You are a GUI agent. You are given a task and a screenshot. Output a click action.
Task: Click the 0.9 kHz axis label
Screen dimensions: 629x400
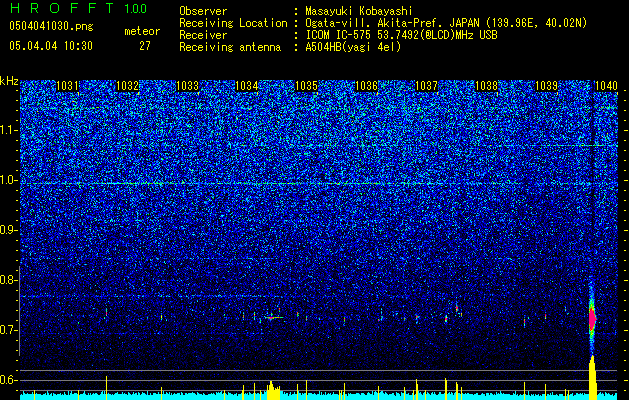point(8,230)
